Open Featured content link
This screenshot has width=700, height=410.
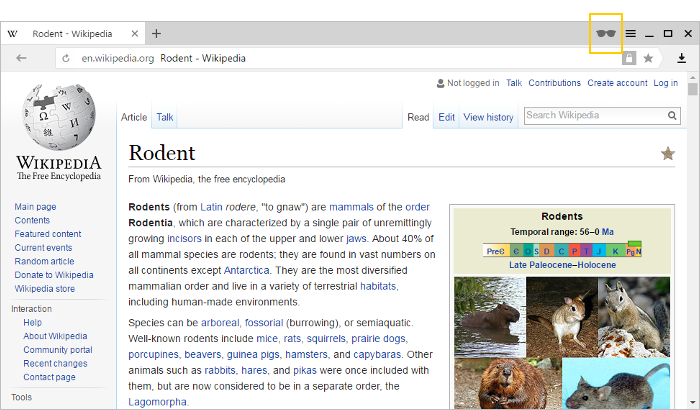48,234
